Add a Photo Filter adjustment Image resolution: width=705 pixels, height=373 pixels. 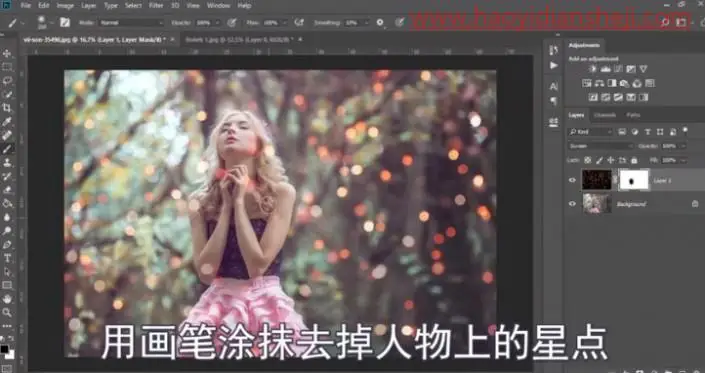pyautogui.click(x=624, y=83)
